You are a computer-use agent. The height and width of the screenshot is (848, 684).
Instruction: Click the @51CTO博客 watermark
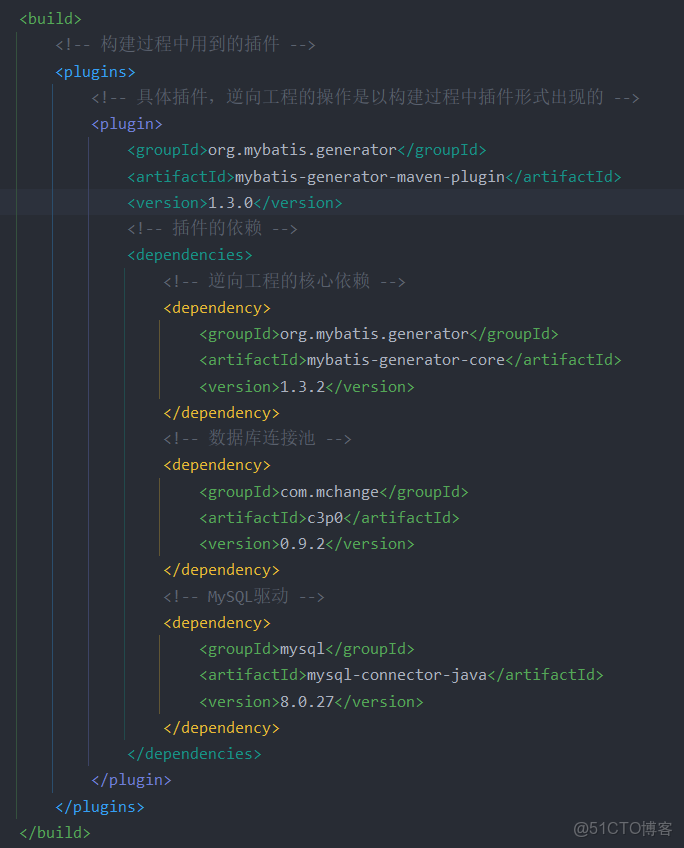click(x=623, y=828)
